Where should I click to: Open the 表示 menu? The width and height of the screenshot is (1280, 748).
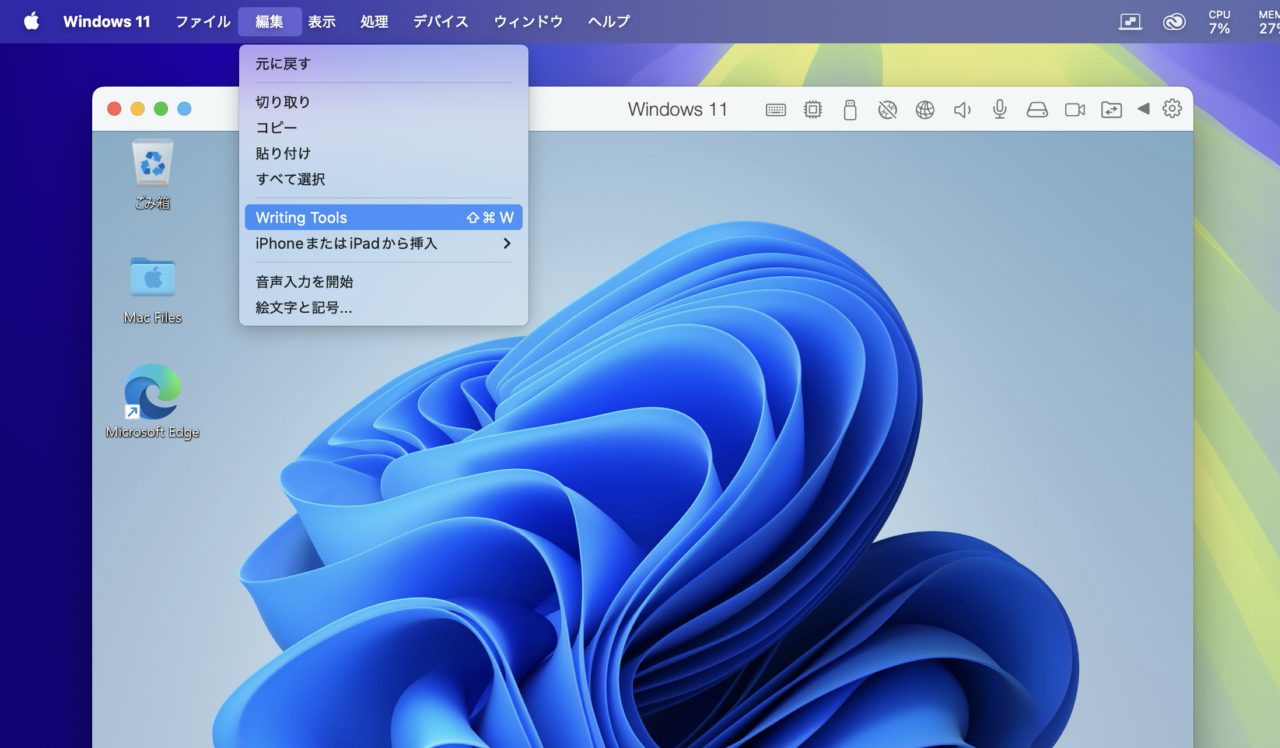tap(322, 21)
